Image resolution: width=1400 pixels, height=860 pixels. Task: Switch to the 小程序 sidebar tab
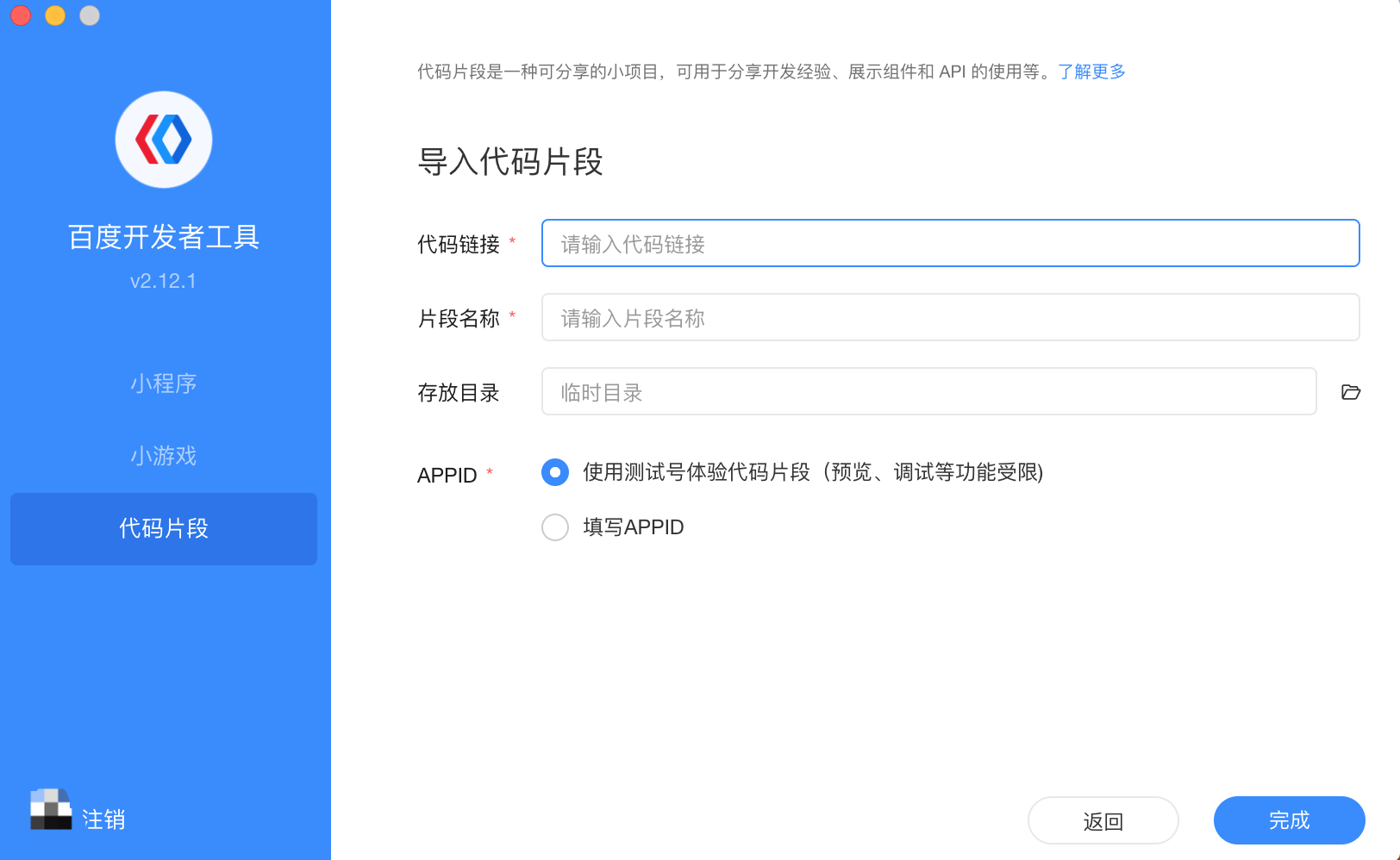click(x=164, y=383)
